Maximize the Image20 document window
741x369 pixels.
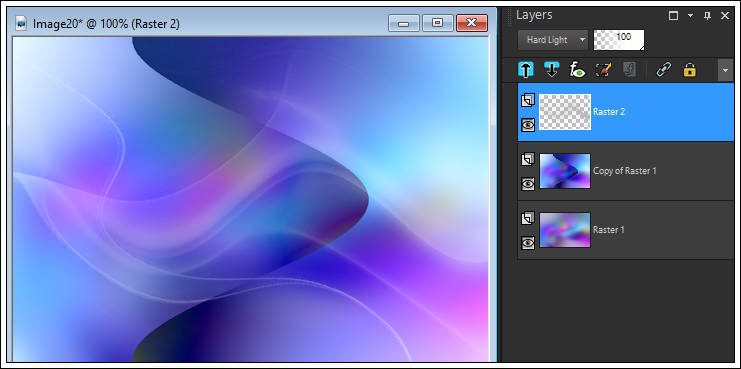click(438, 23)
